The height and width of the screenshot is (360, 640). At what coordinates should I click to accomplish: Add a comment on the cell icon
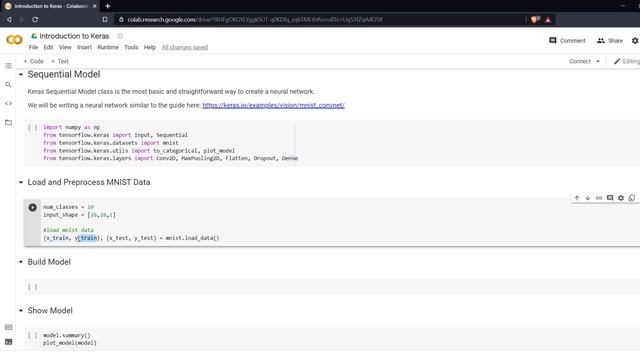(x=610, y=198)
